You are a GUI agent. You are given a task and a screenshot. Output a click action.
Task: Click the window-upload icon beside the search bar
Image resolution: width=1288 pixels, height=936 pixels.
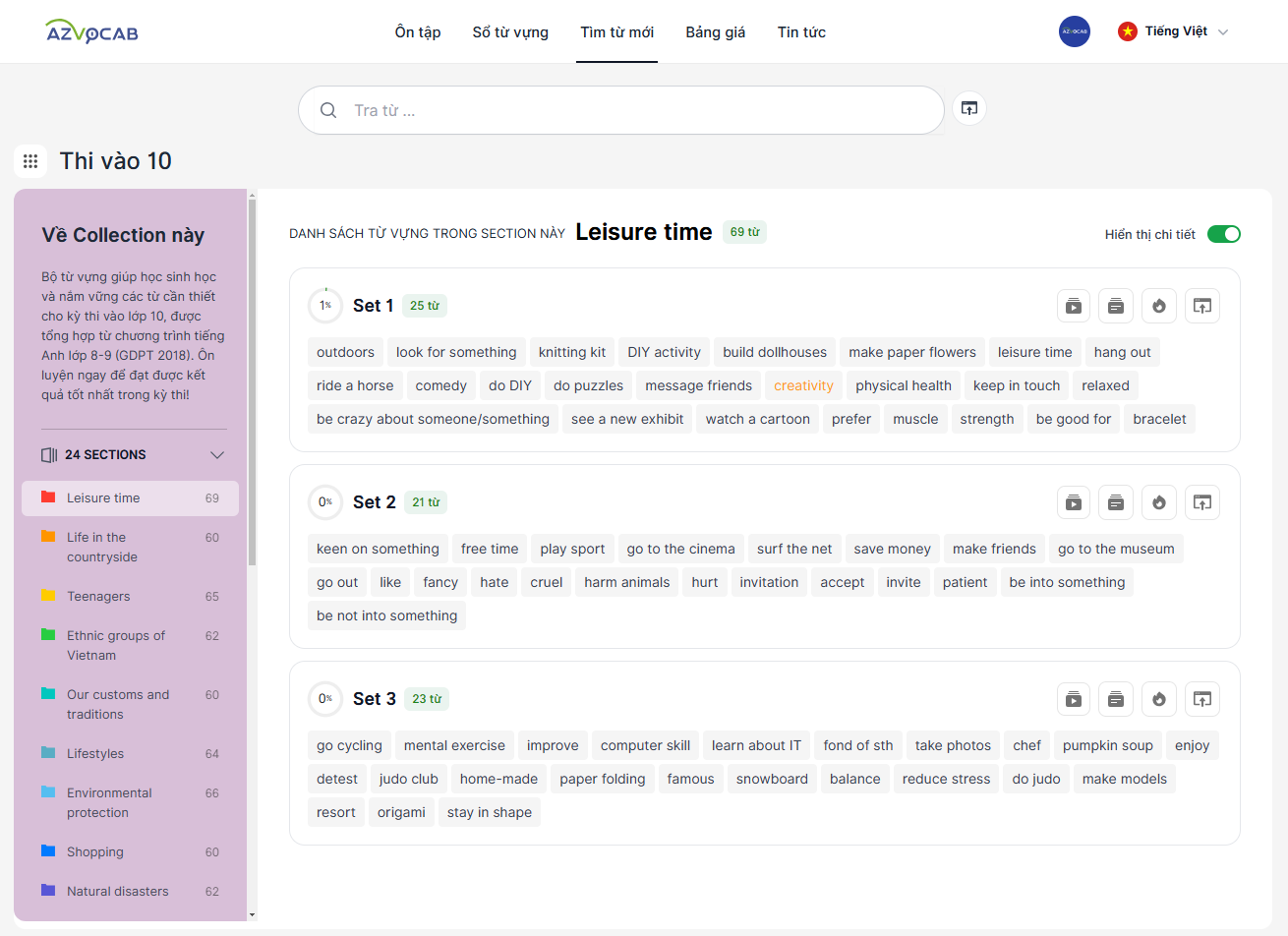tap(969, 108)
